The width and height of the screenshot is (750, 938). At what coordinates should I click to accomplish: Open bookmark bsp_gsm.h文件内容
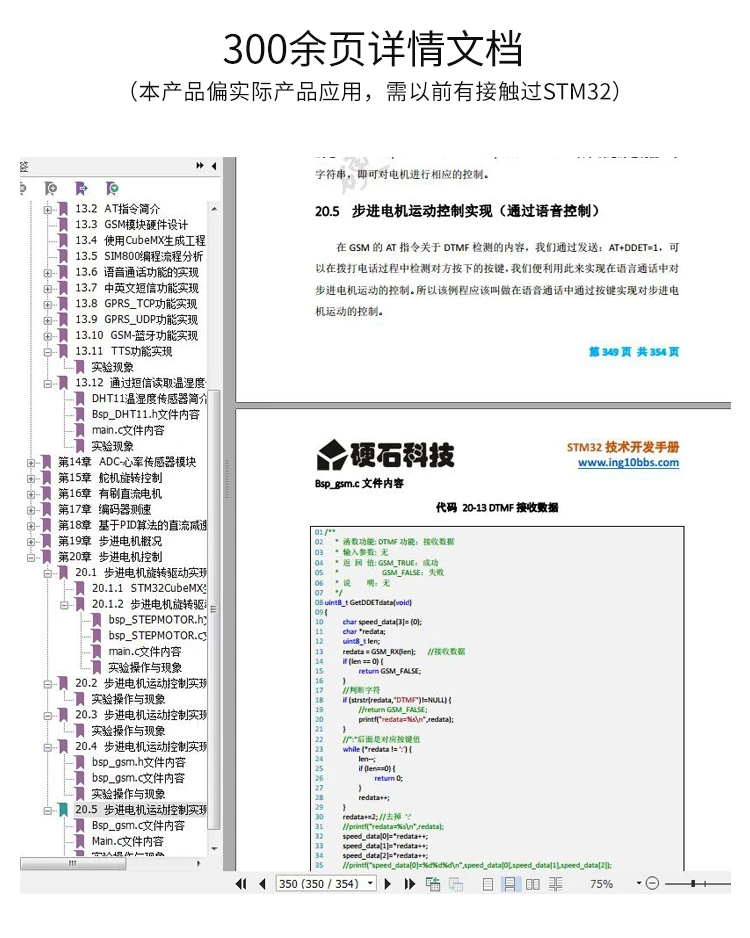139,762
